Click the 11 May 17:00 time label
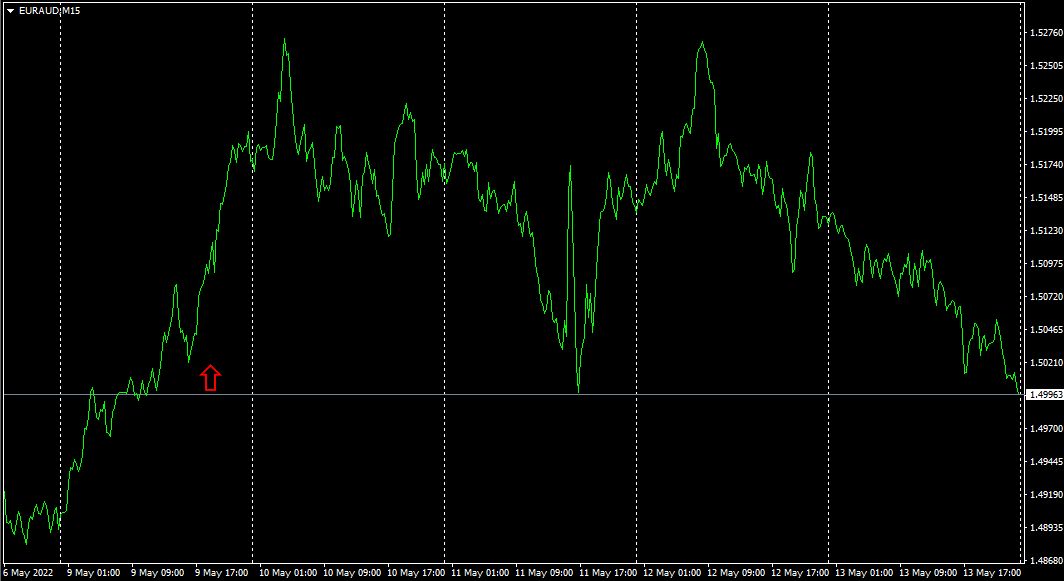The height and width of the screenshot is (581, 1064). tap(608, 573)
